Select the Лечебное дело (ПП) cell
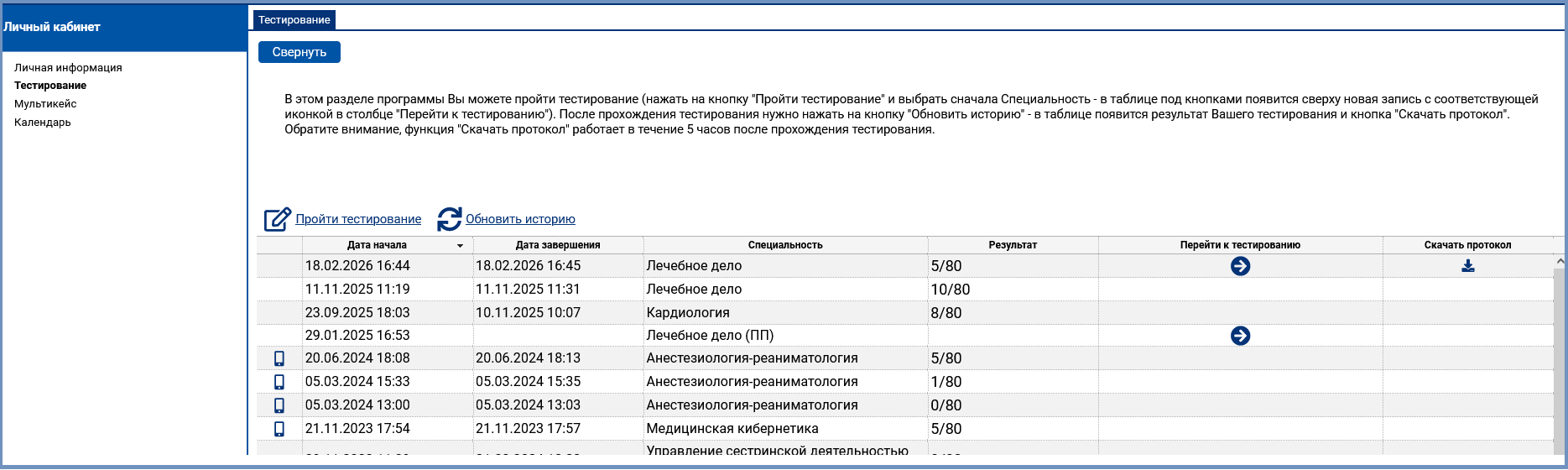The image size is (1568, 470). coord(785,336)
